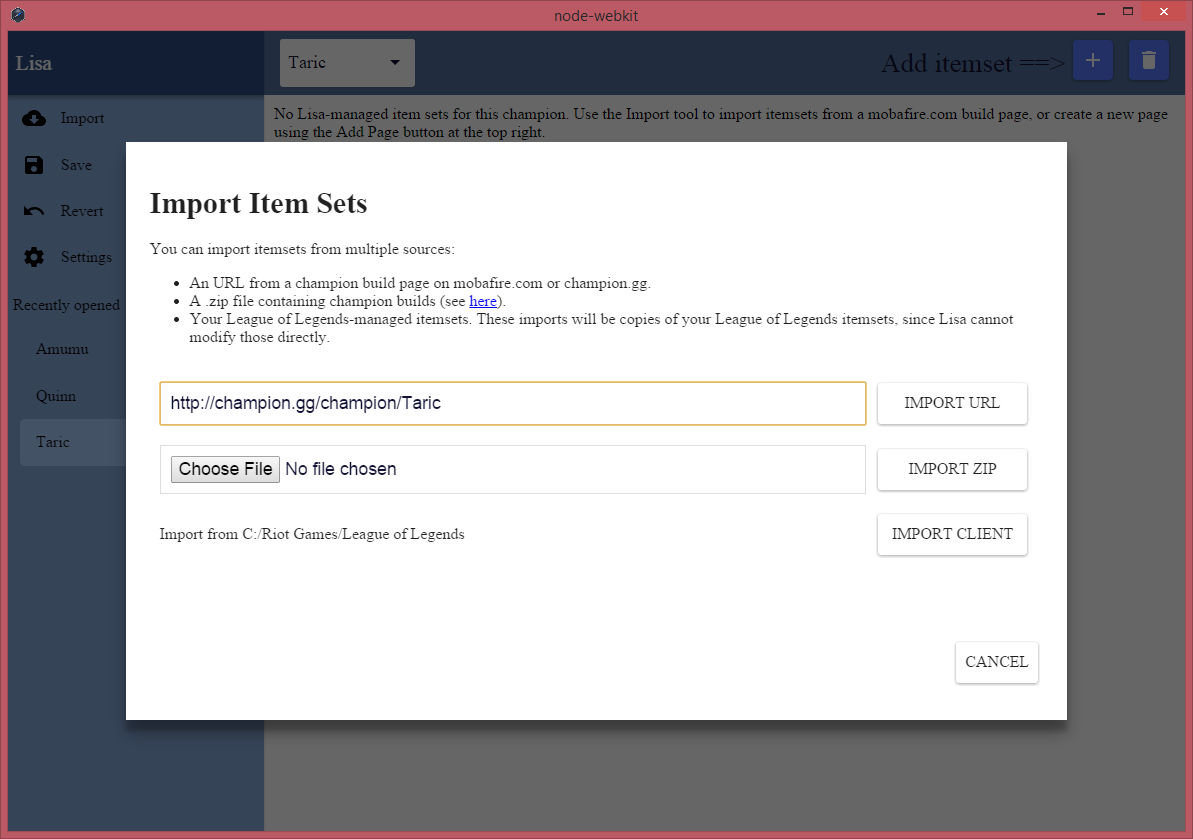This screenshot has width=1193, height=839.
Task: Click the 'No file chosen' text
Action: coord(341,469)
